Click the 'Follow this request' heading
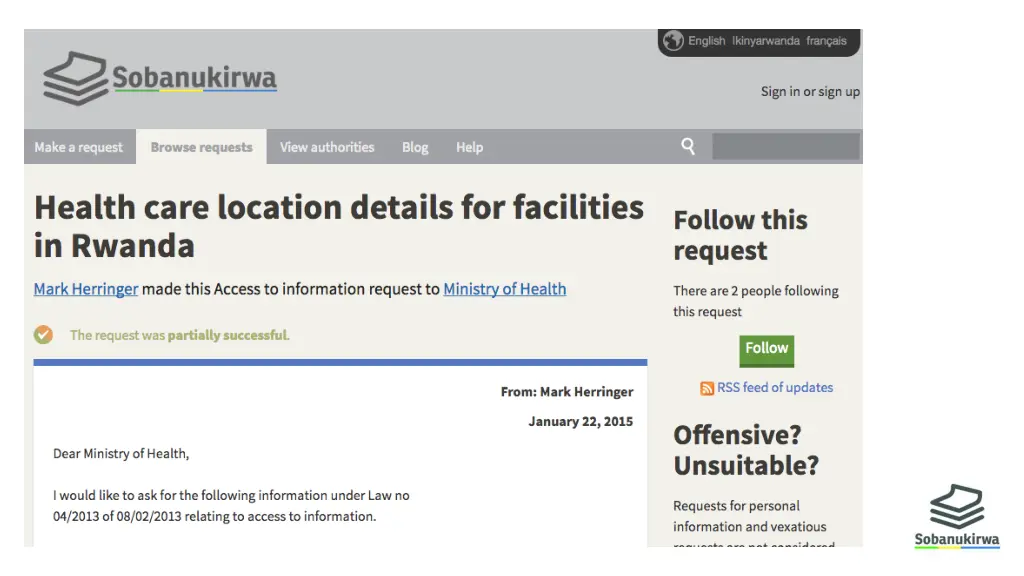The height and width of the screenshot is (576, 1024). [x=741, y=235]
